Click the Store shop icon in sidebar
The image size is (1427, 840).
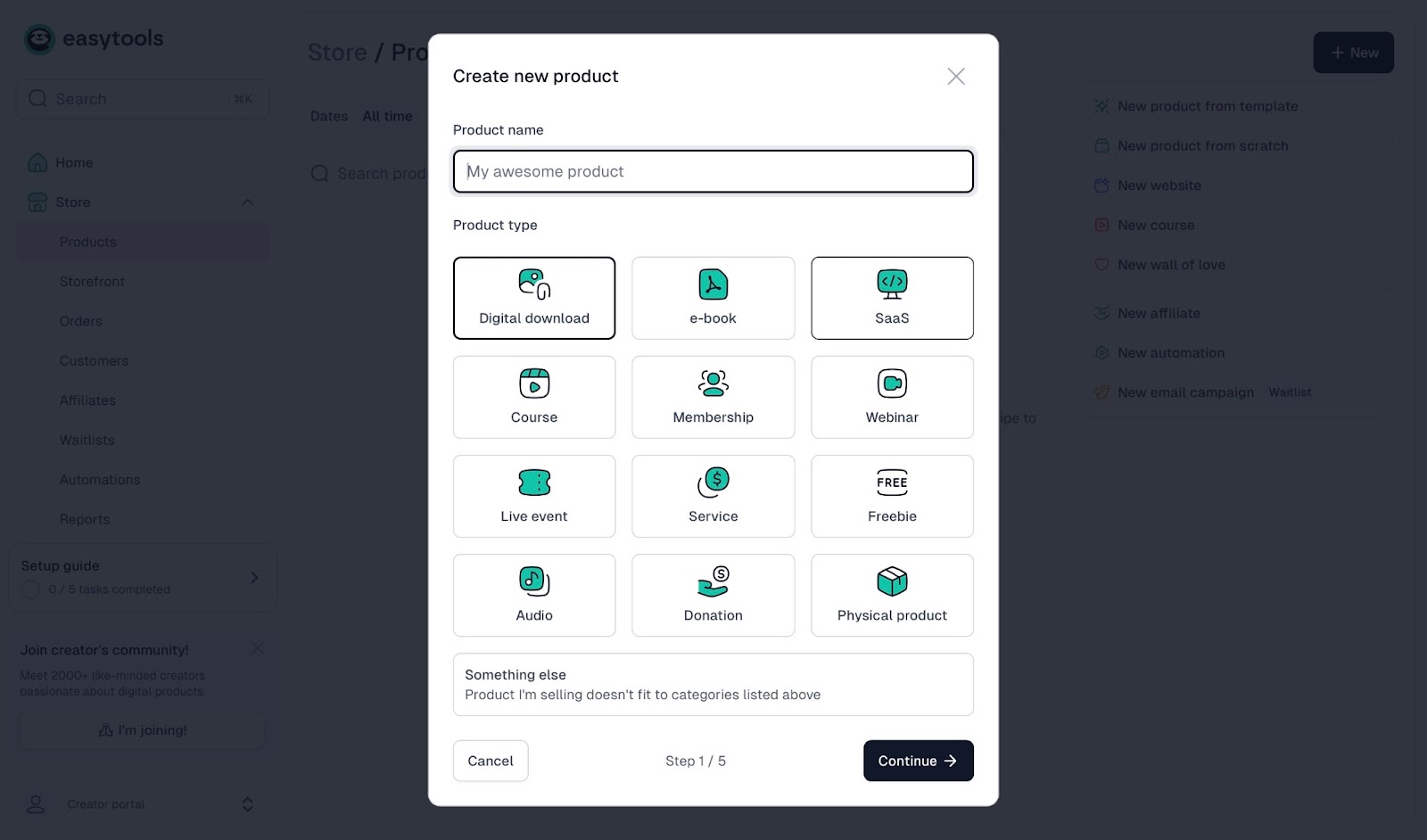(x=37, y=202)
